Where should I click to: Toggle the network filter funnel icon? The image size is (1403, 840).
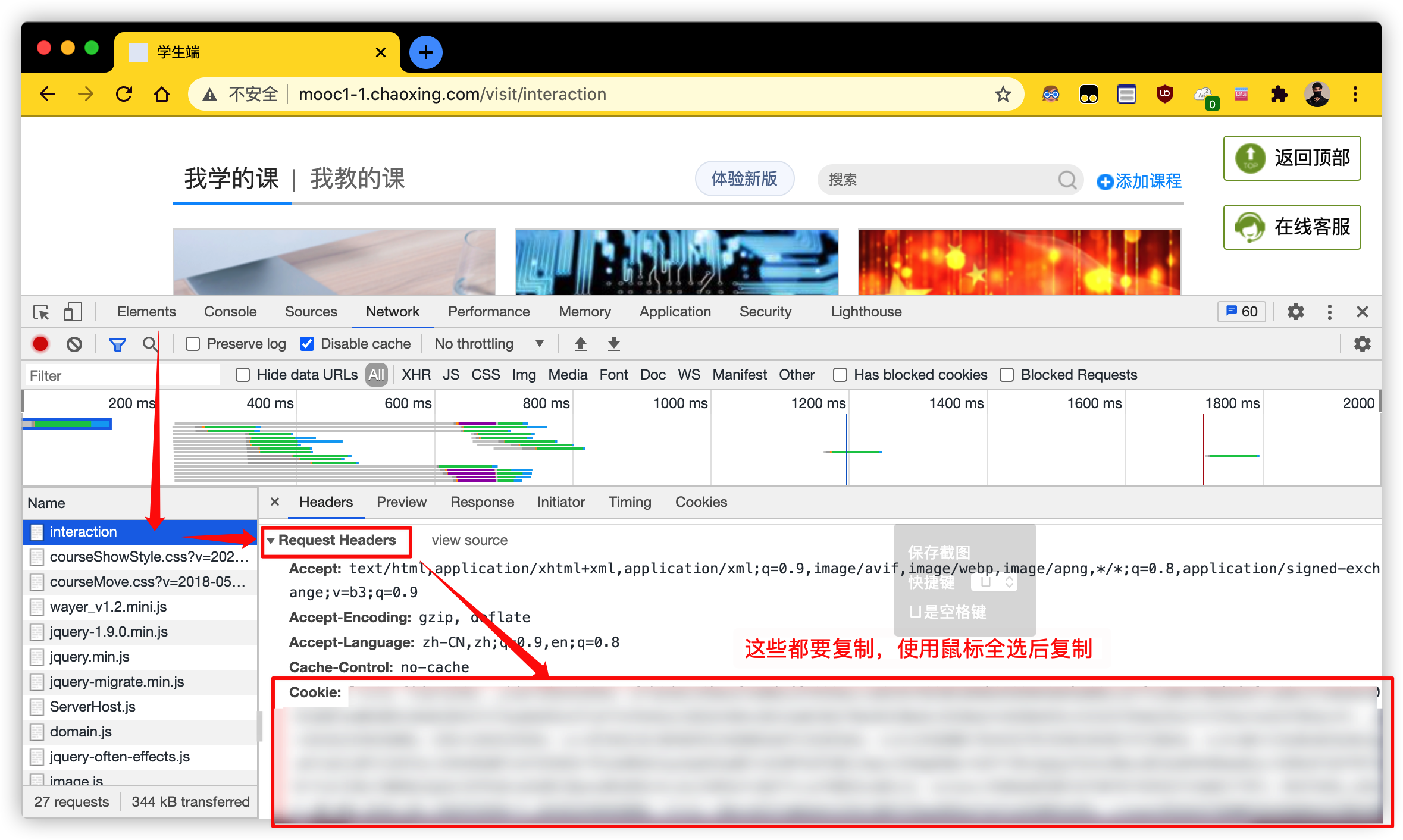[x=117, y=344]
